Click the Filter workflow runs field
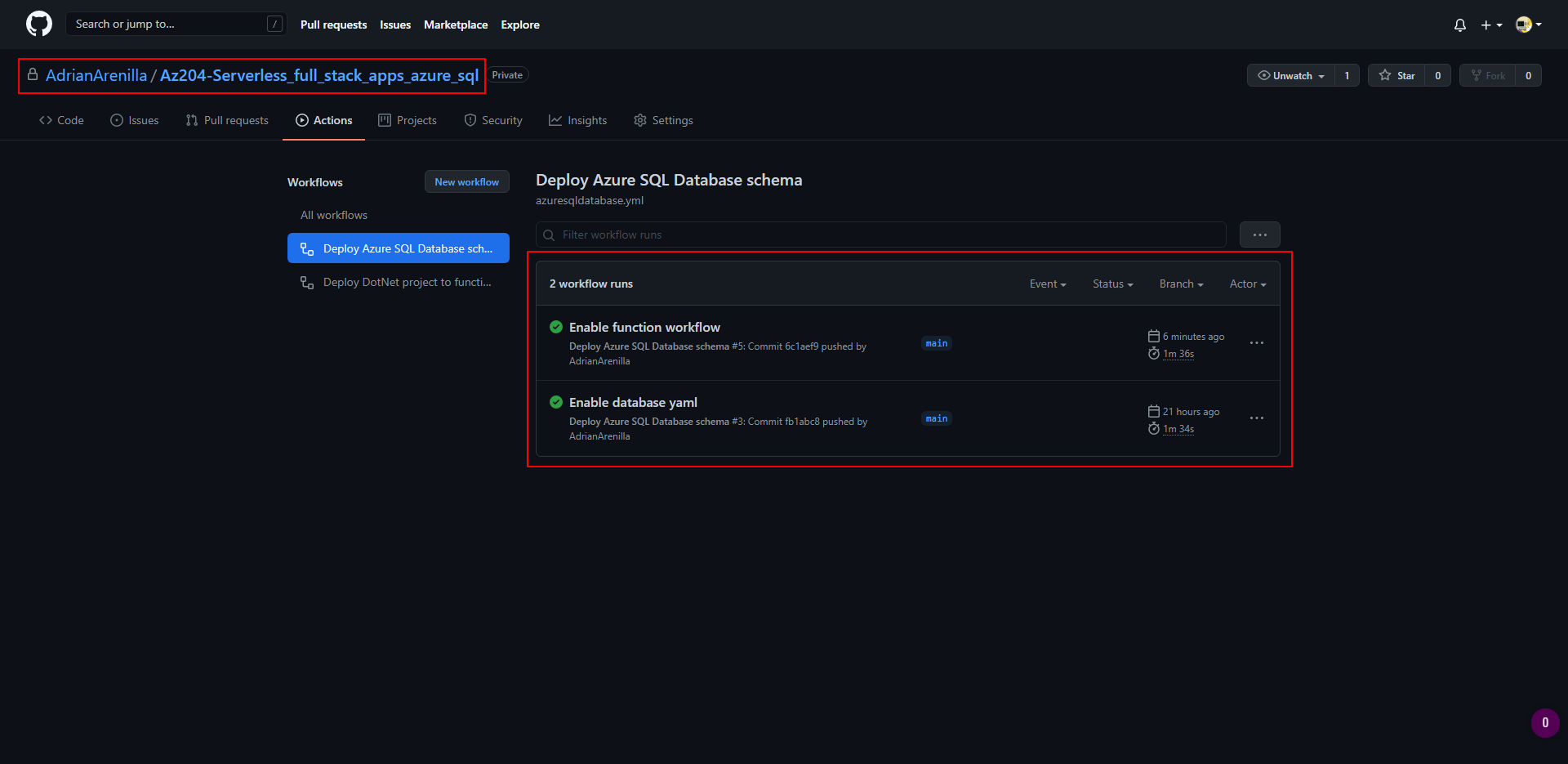Viewport: 1568px width, 764px height. click(881, 235)
